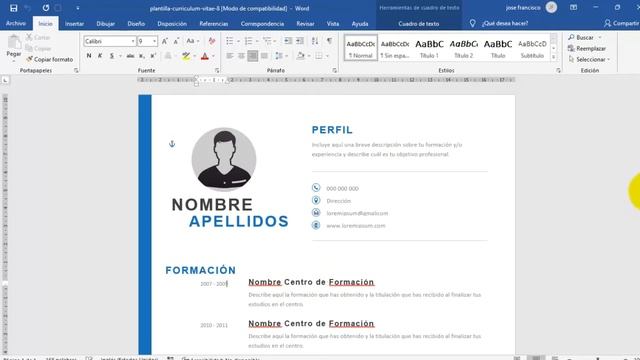The width and height of the screenshot is (640, 360).
Task: Click the multilevel list icon
Action: pyautogui.click(x=267, y=41)
